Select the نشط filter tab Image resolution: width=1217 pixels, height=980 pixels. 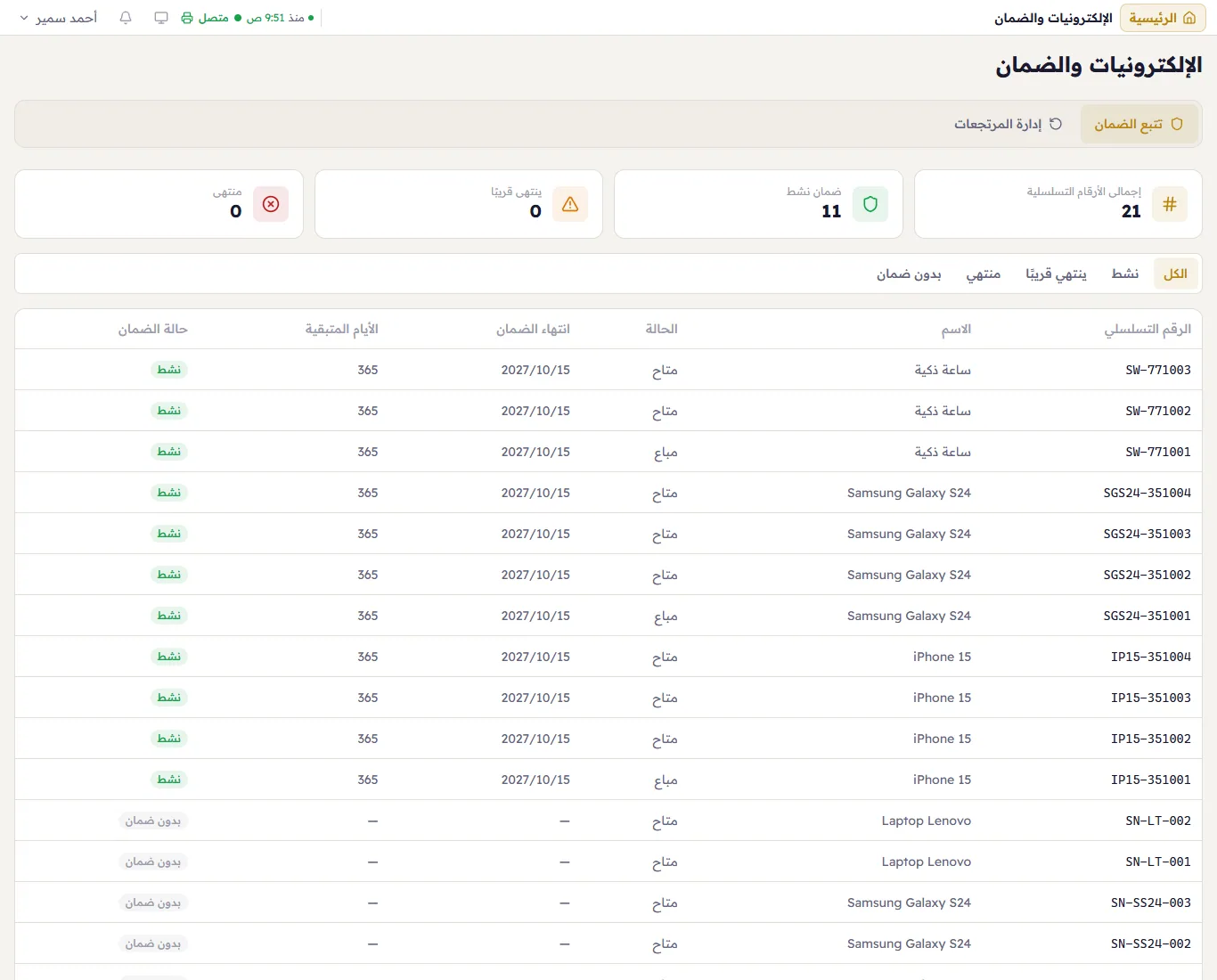pos(1125,274)
